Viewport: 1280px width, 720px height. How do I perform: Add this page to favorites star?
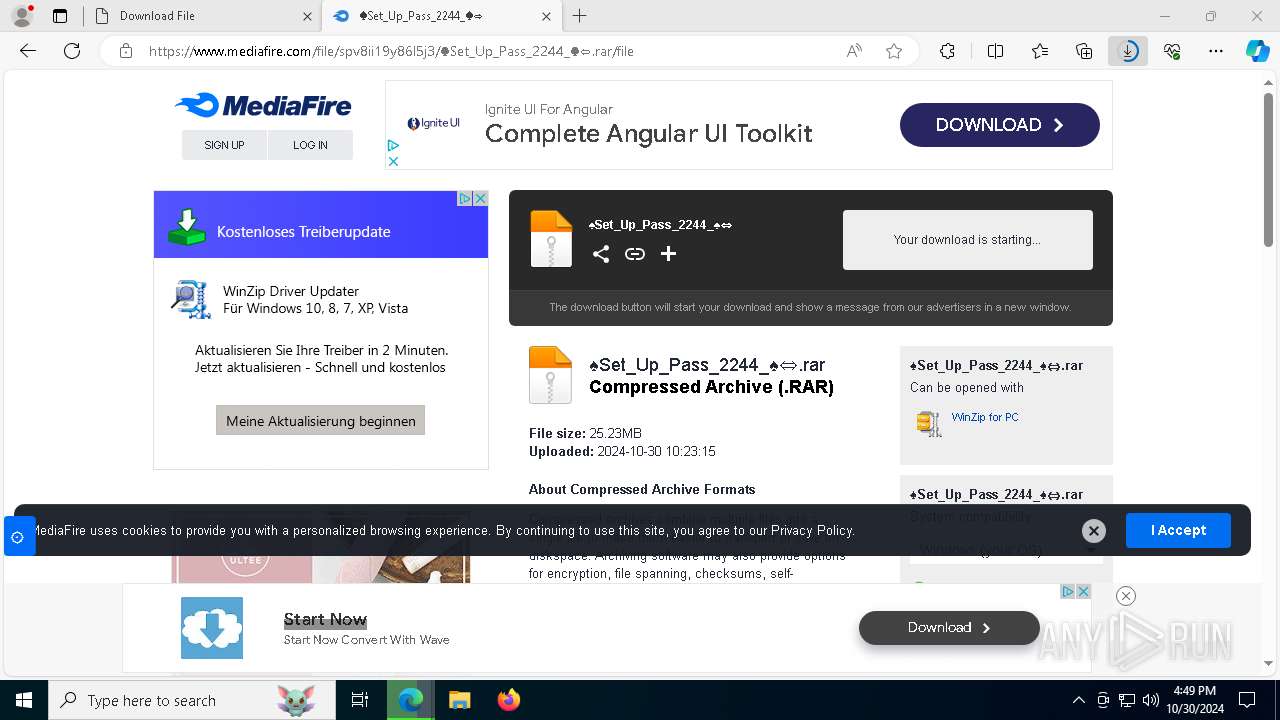894,51
